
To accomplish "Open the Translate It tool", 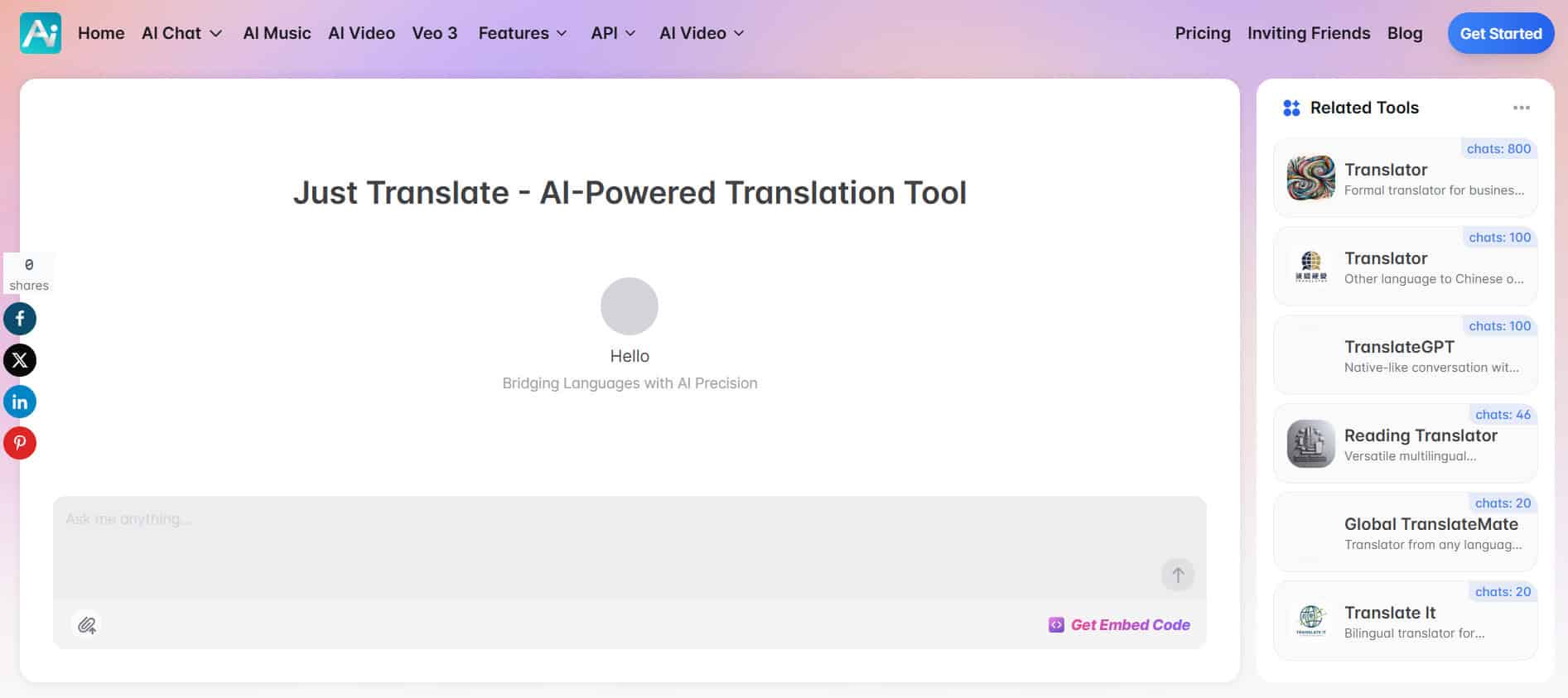I will [x=1405, y=621].
